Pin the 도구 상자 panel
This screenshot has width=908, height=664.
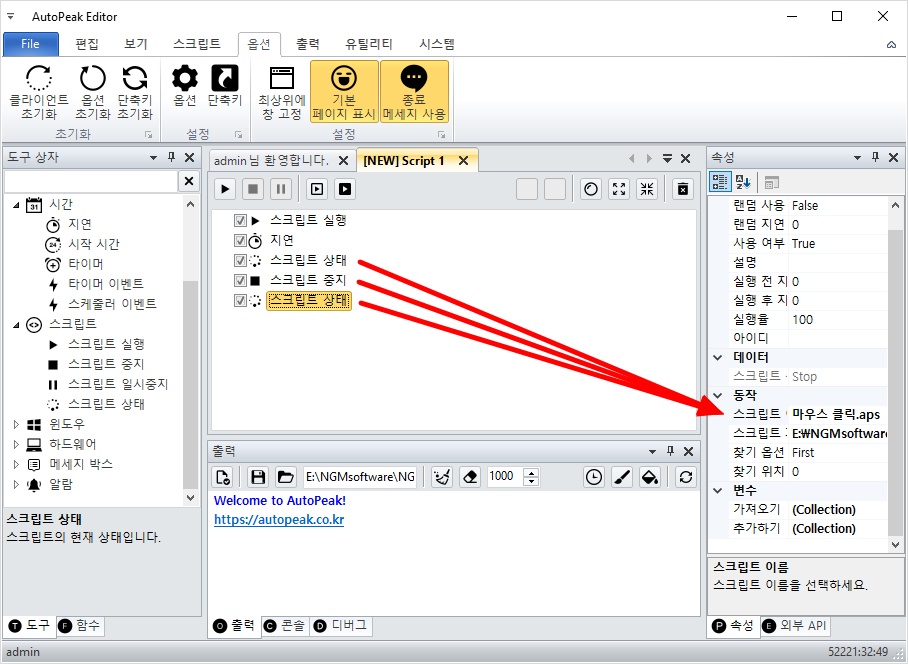[171, 157]
